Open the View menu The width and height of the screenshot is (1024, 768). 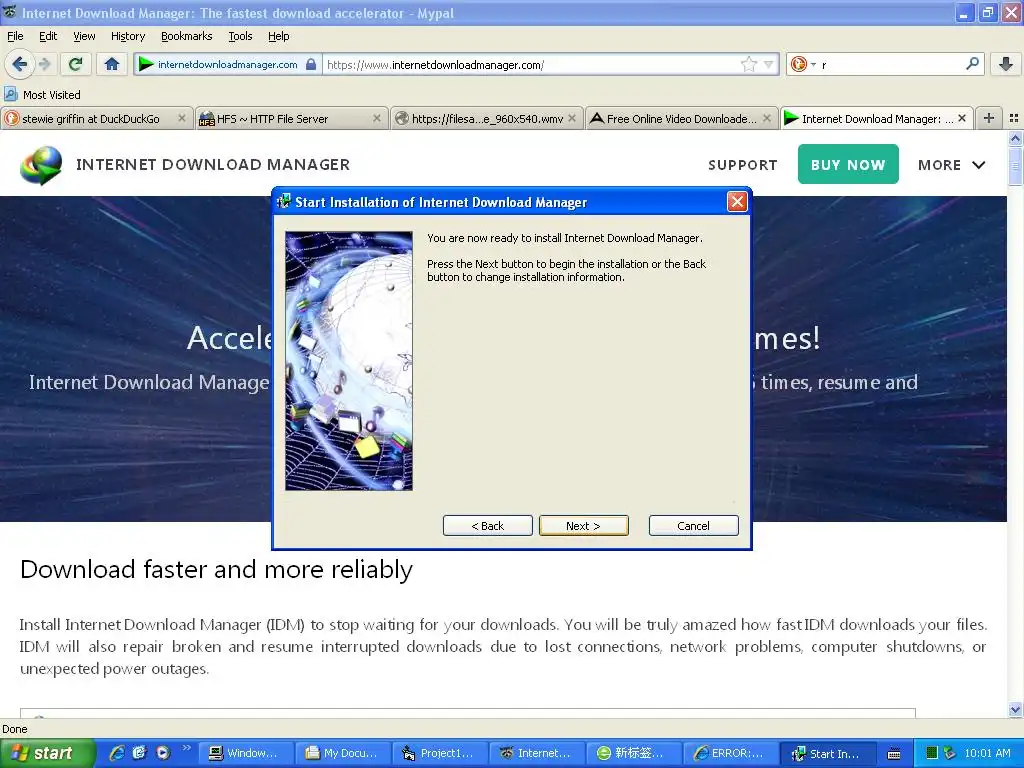click(x=84, y=36)
